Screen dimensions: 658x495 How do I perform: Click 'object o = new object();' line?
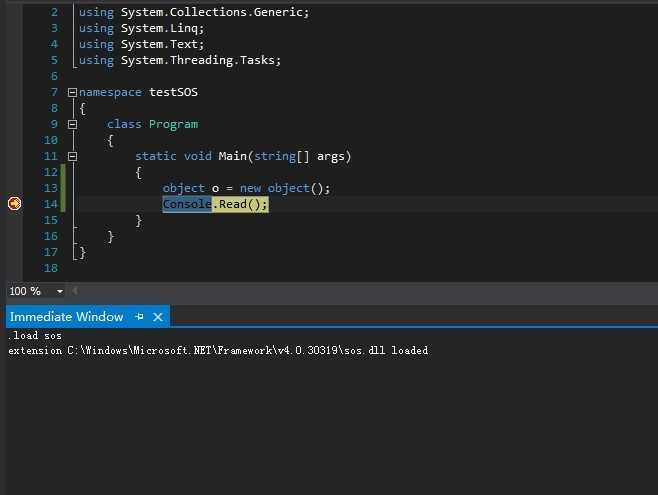coord(246,188)
